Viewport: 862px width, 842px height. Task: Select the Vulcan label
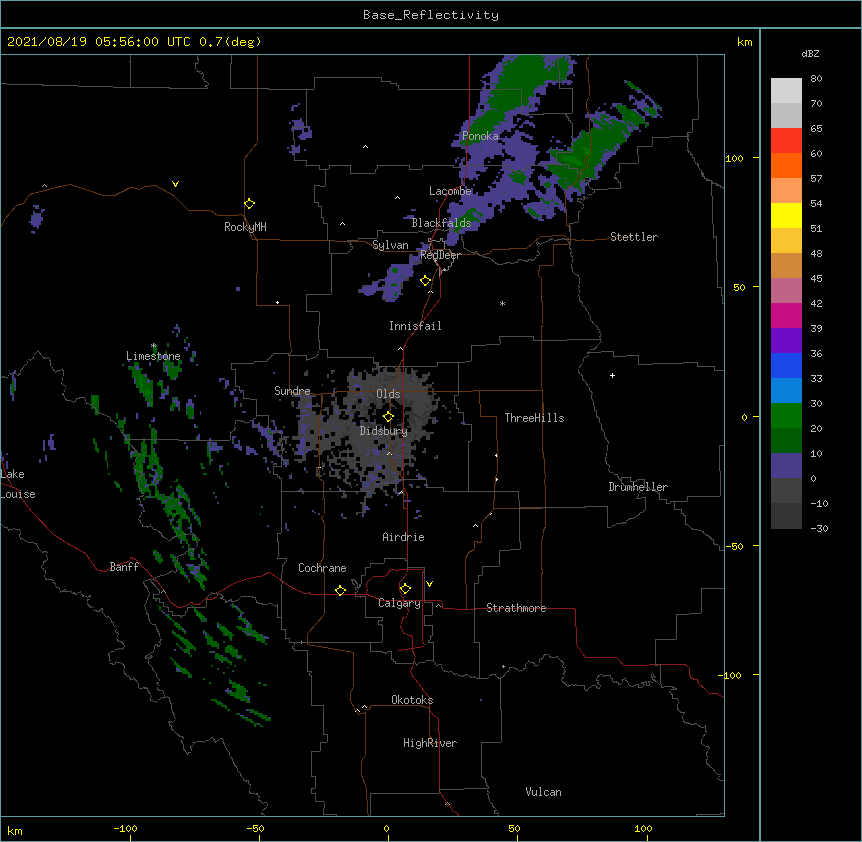tap(543, 792)
